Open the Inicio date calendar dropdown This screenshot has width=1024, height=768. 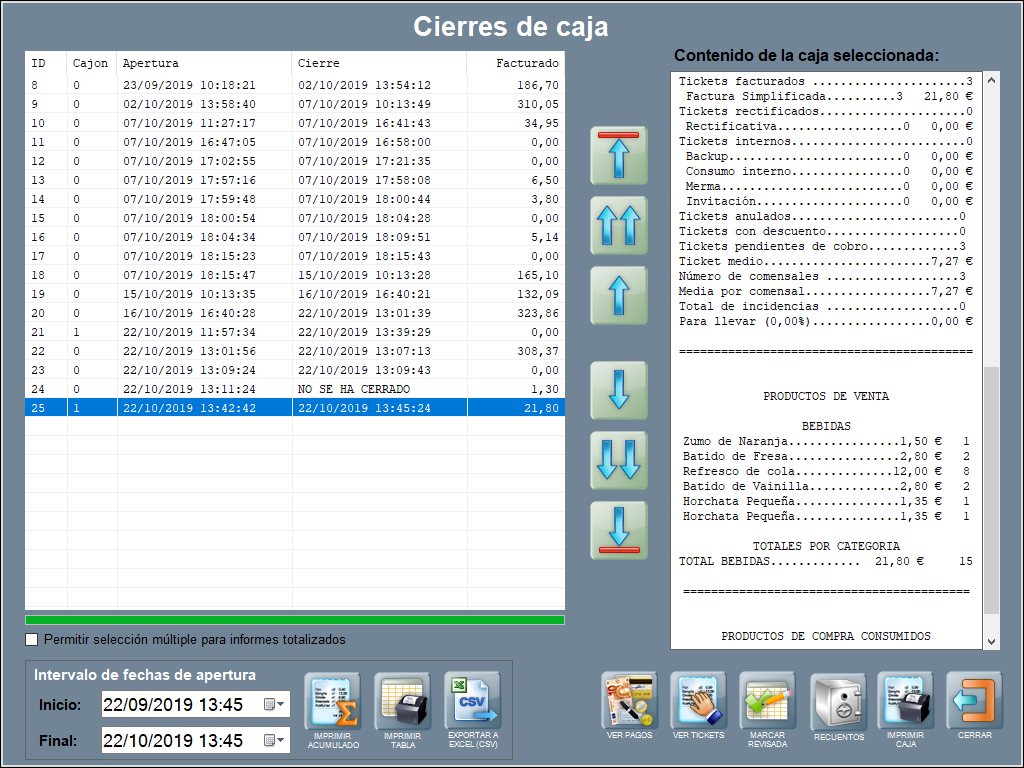click(274, 705)
